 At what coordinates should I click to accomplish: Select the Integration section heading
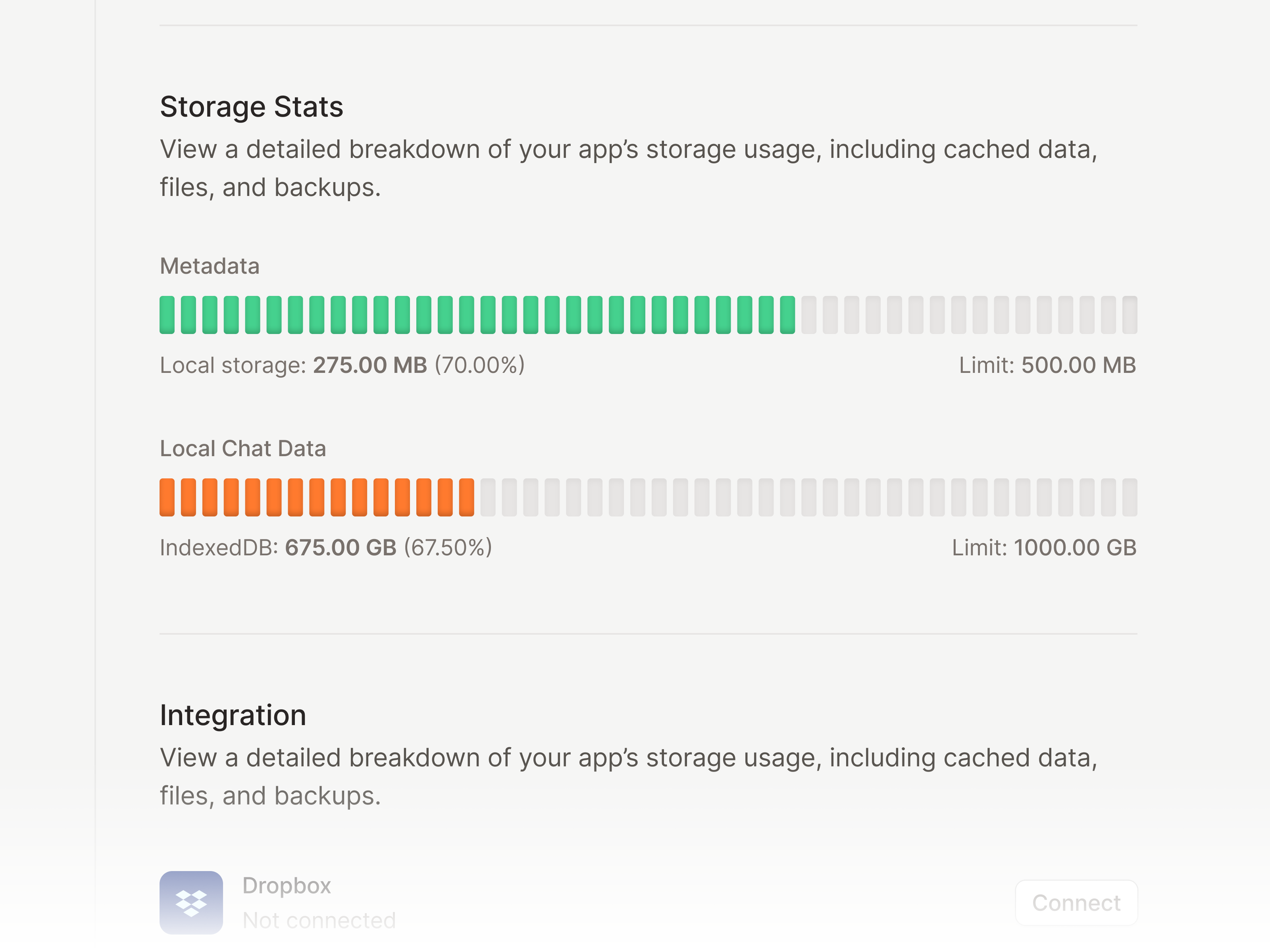pos(233,715)
